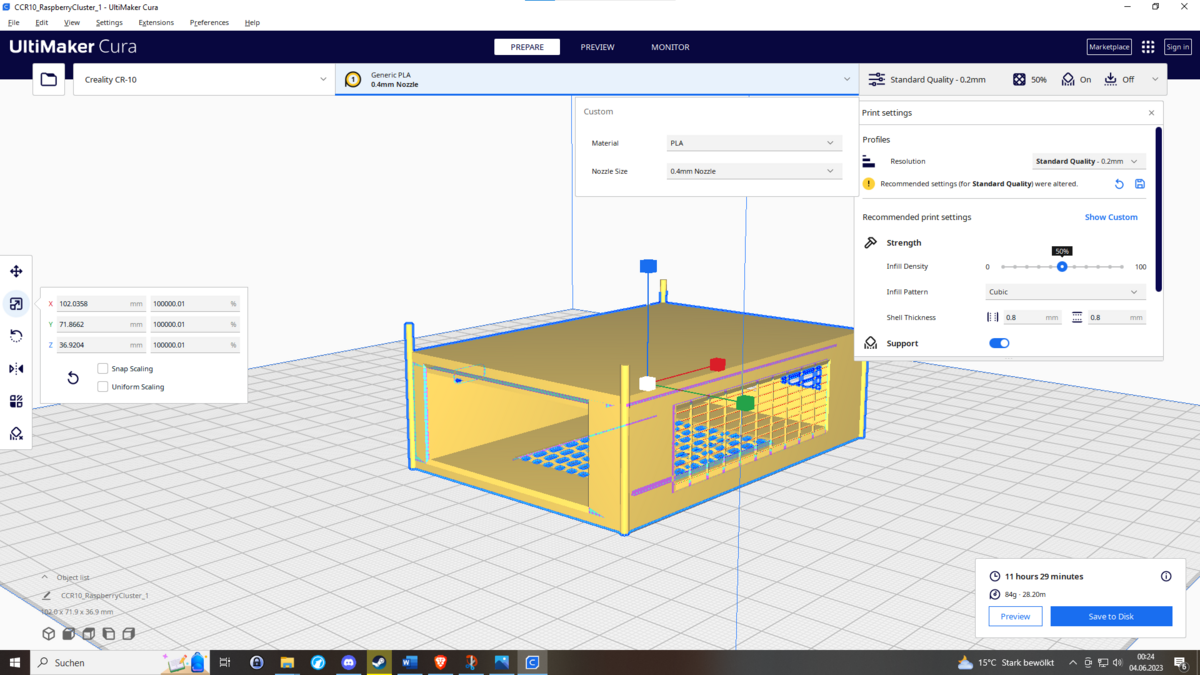The height and width of the screenshot is (675, 1200).
Task: Open the Creality CR-10 printer dropdown
Action: point(204,79)
